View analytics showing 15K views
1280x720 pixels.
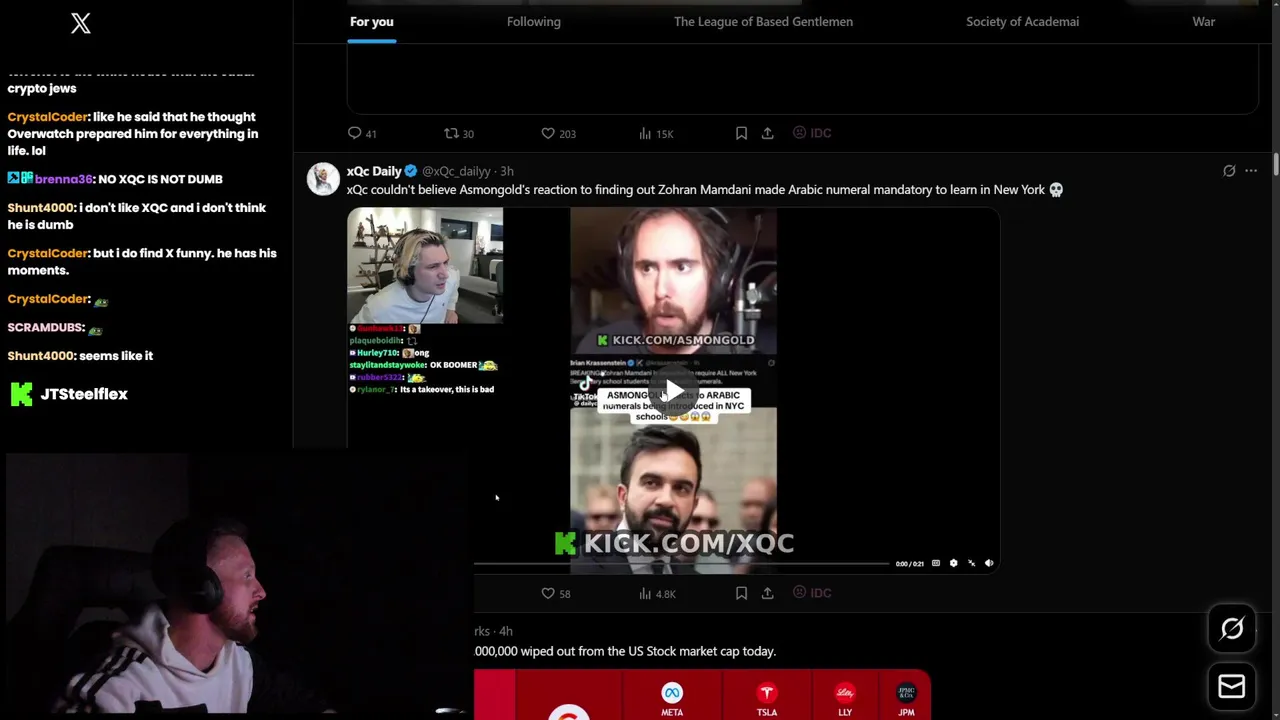click(656, 133)
